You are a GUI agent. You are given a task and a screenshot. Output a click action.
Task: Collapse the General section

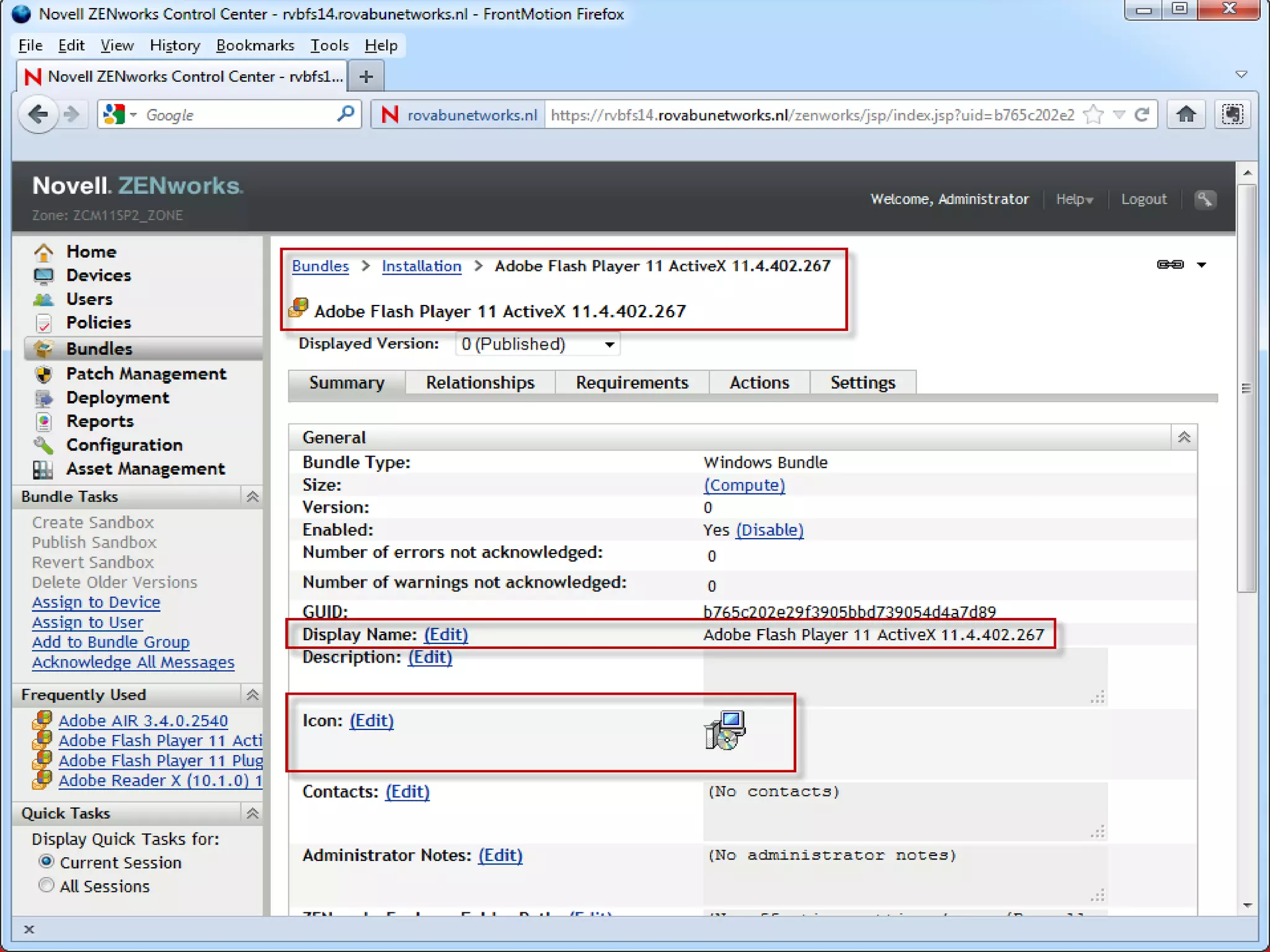(1184, 438)
